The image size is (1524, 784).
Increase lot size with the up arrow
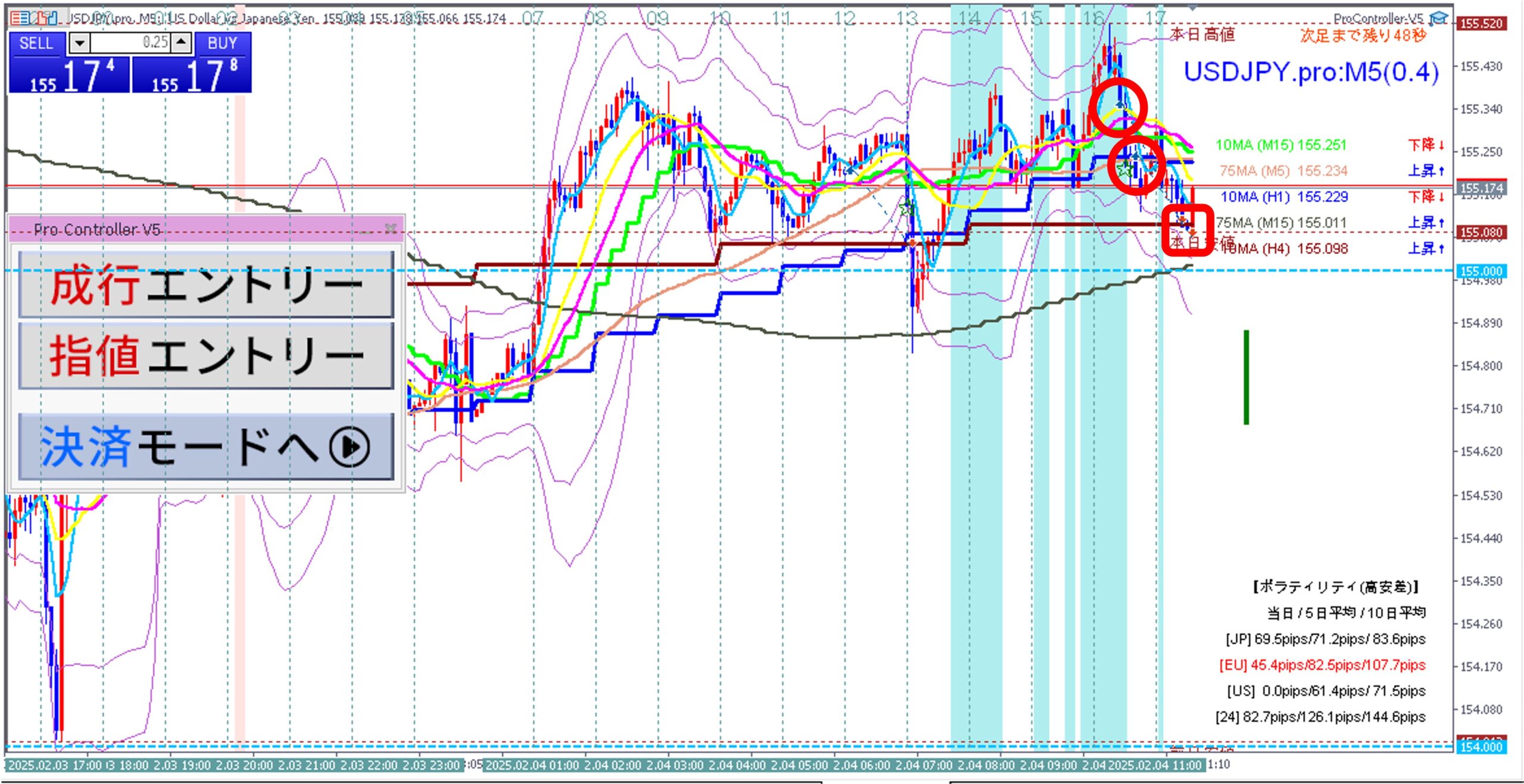tap(181, 42)
